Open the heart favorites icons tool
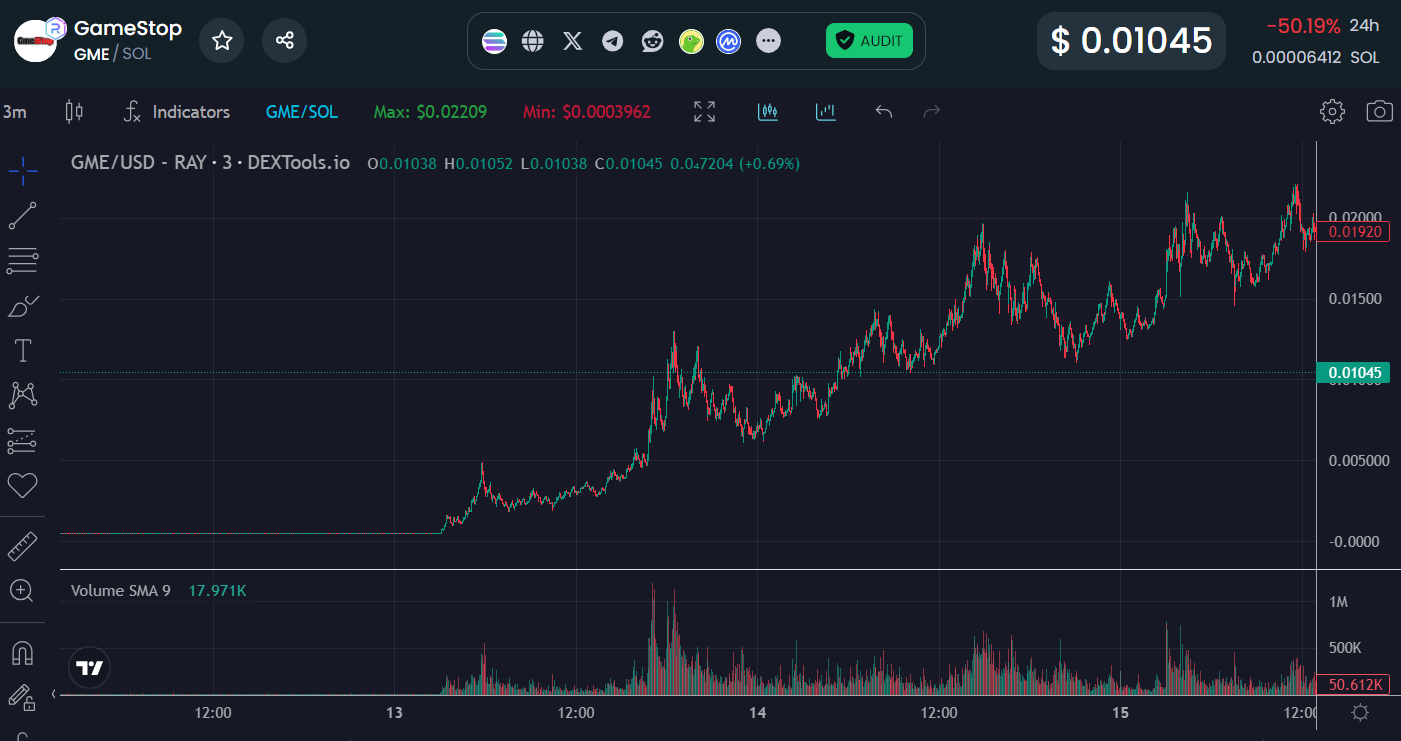This screenshot has width=1401, height=741. tap(23, 486)
